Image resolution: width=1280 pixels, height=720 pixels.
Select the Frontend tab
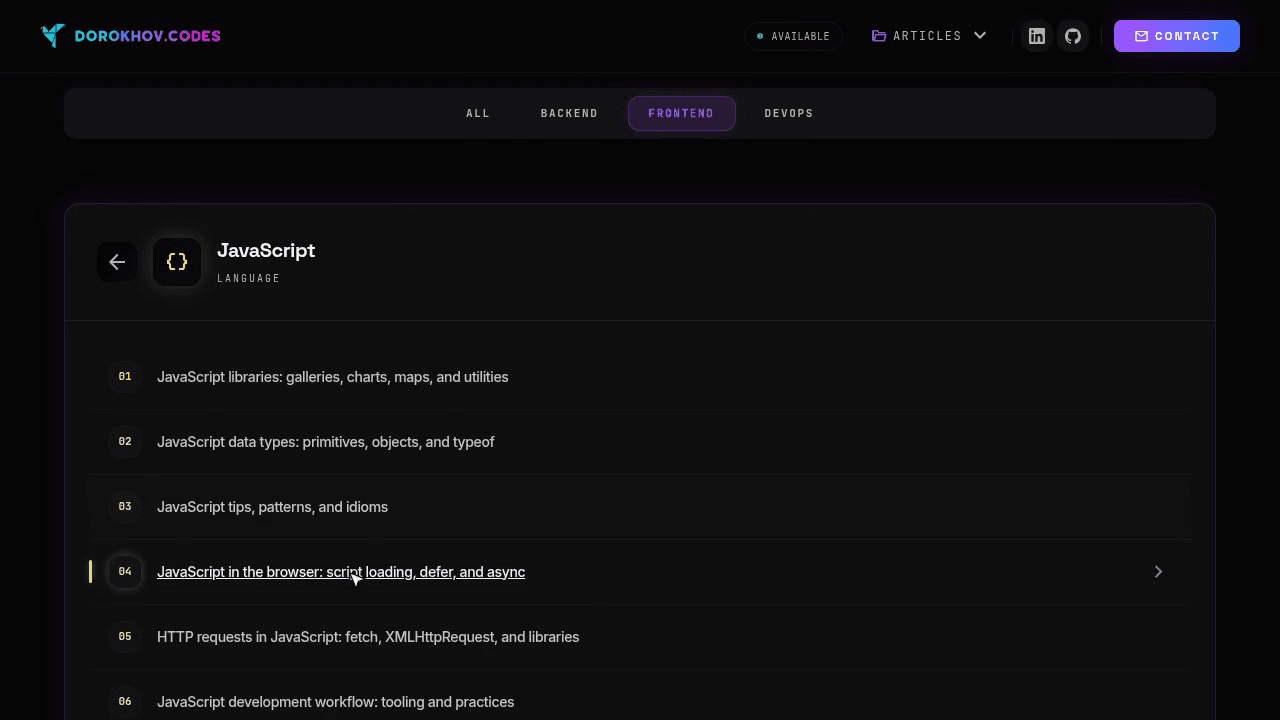click(x=681, y=113)
